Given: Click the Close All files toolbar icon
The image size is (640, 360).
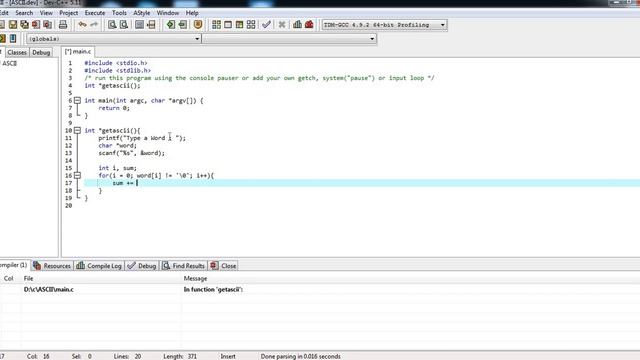Looking at the screenshot, I should click(47, 24).
